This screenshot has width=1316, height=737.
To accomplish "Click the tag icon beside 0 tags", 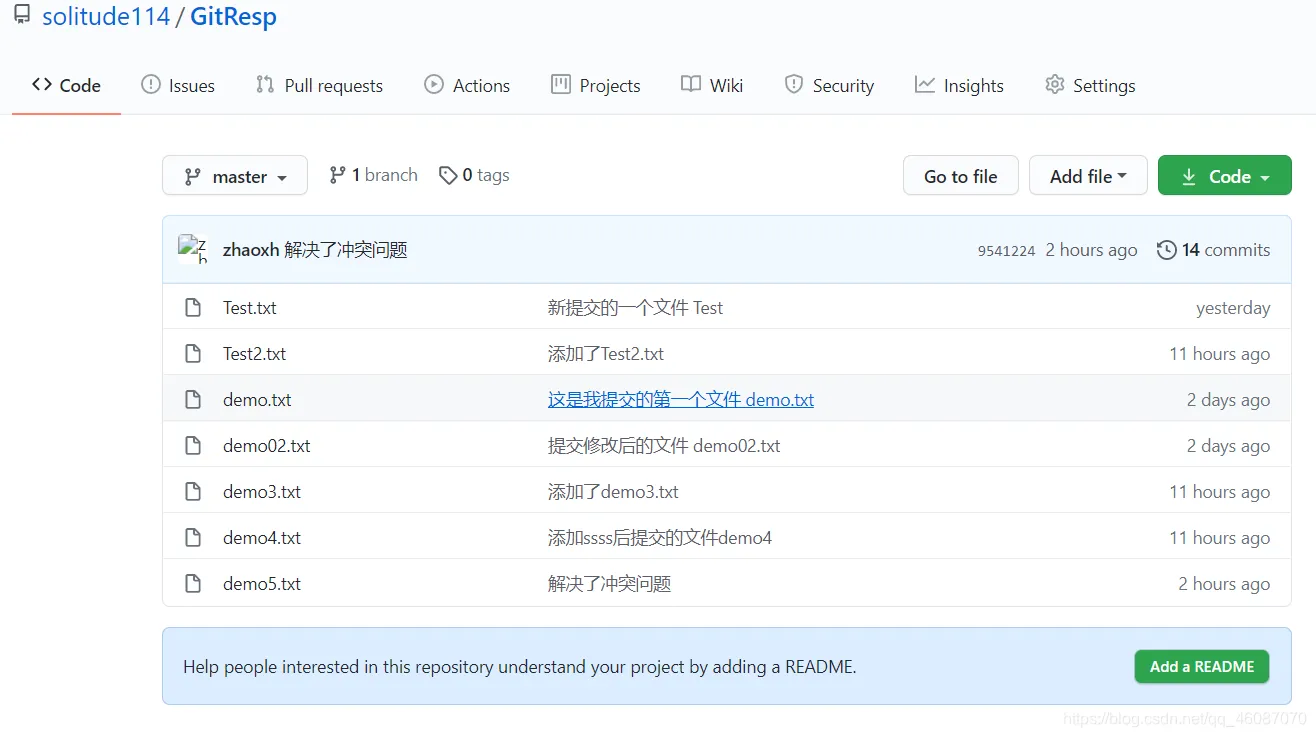I will (x=448, y=175).
